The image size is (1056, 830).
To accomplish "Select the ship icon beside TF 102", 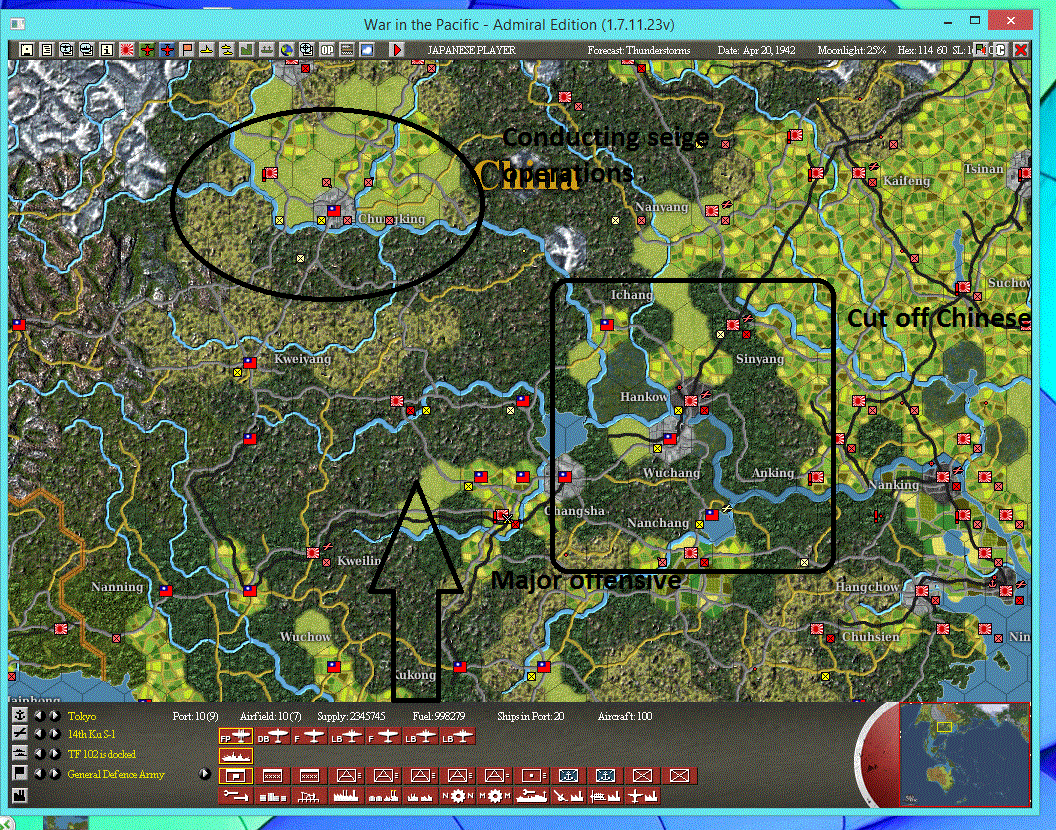I will click(20, 754).
